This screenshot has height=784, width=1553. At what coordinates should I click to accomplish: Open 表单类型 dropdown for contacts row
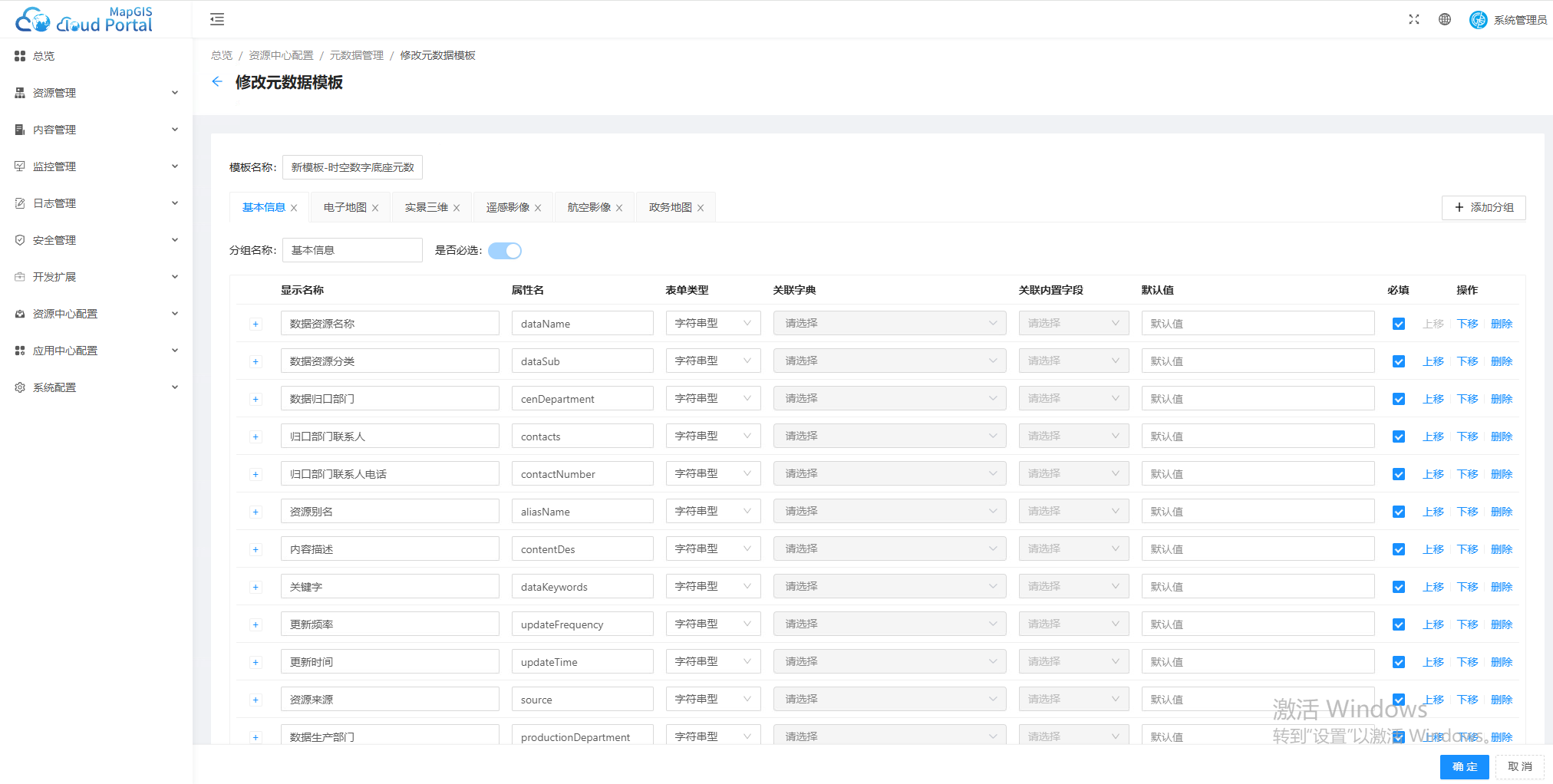pyautogui.click(x=713, y=436)
